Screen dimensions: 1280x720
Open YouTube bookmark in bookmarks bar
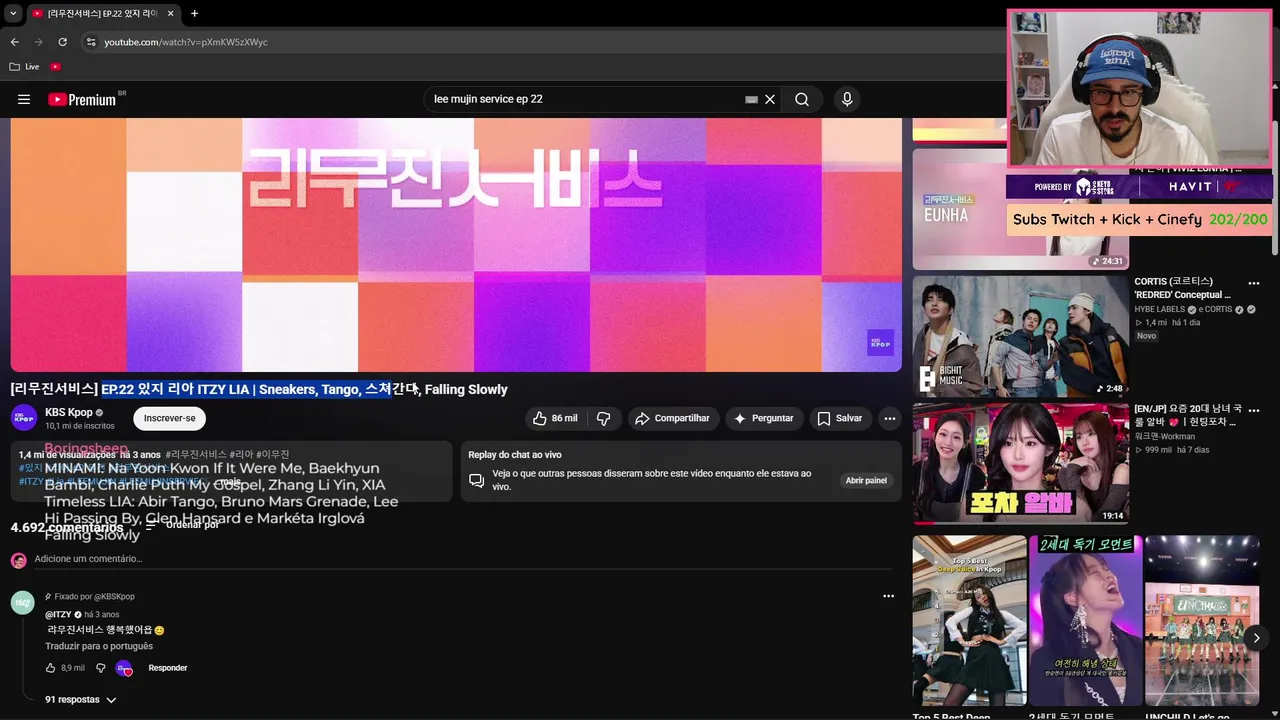[55, 67]
